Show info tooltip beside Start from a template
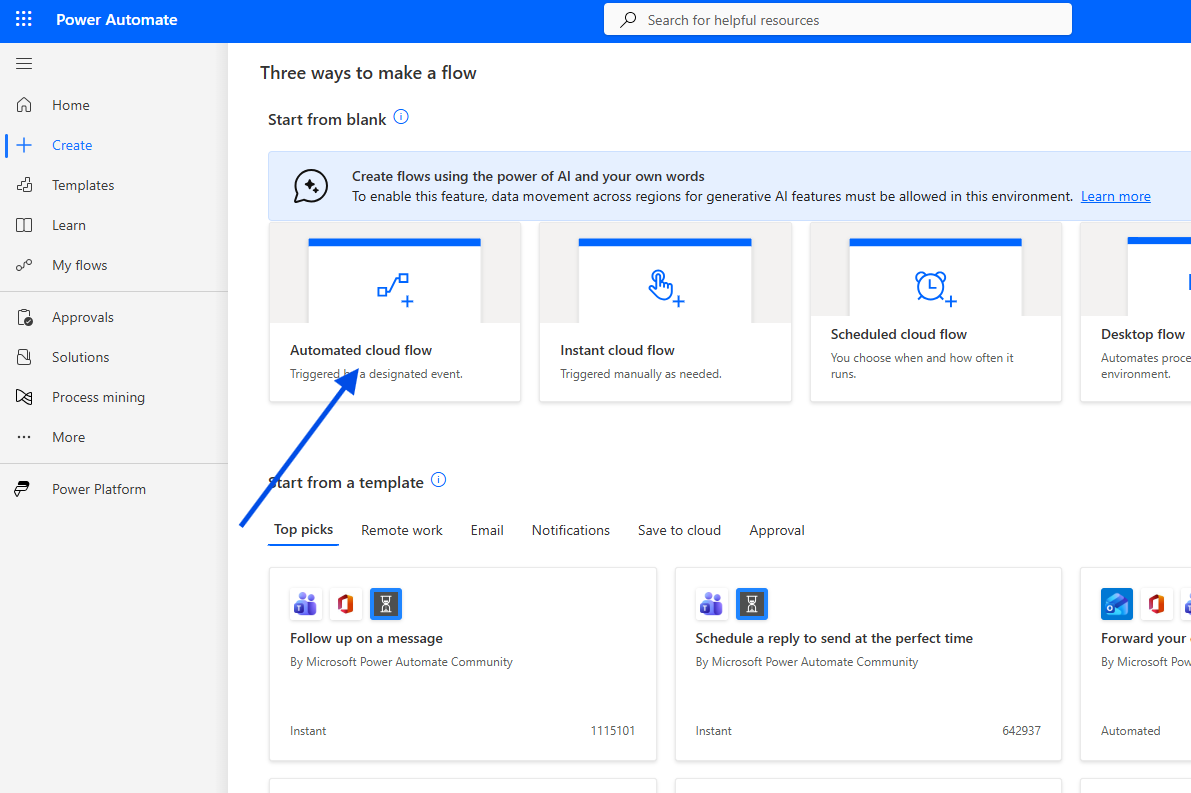The image size is (1191, 793). (438, 480)
